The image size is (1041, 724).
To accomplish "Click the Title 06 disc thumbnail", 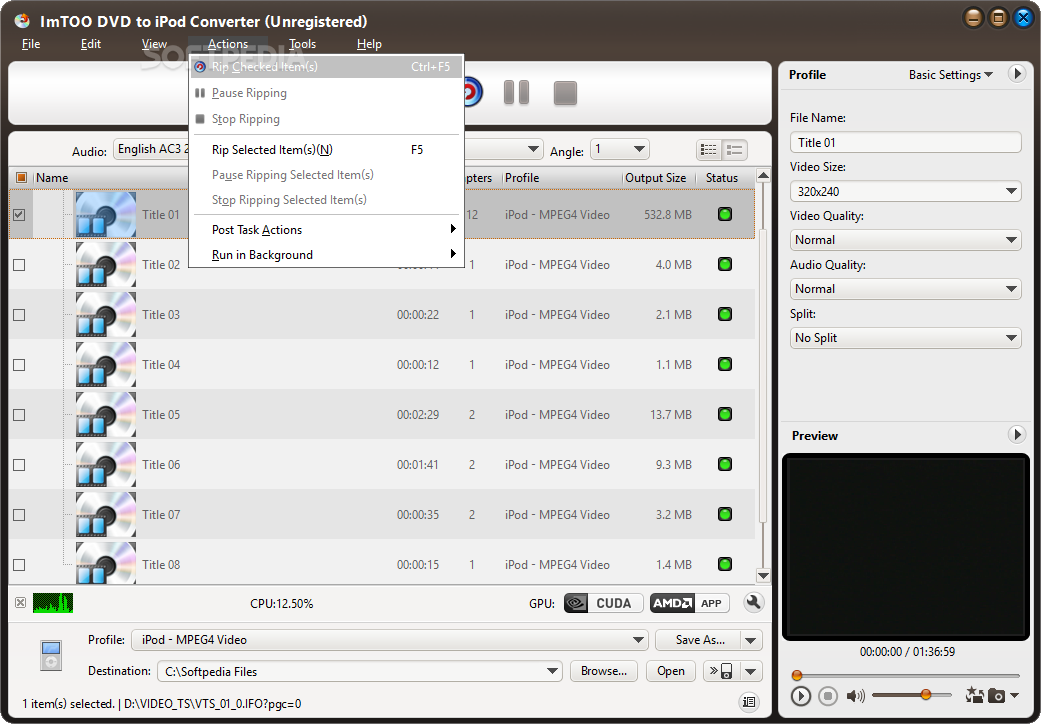I will 106,465.
